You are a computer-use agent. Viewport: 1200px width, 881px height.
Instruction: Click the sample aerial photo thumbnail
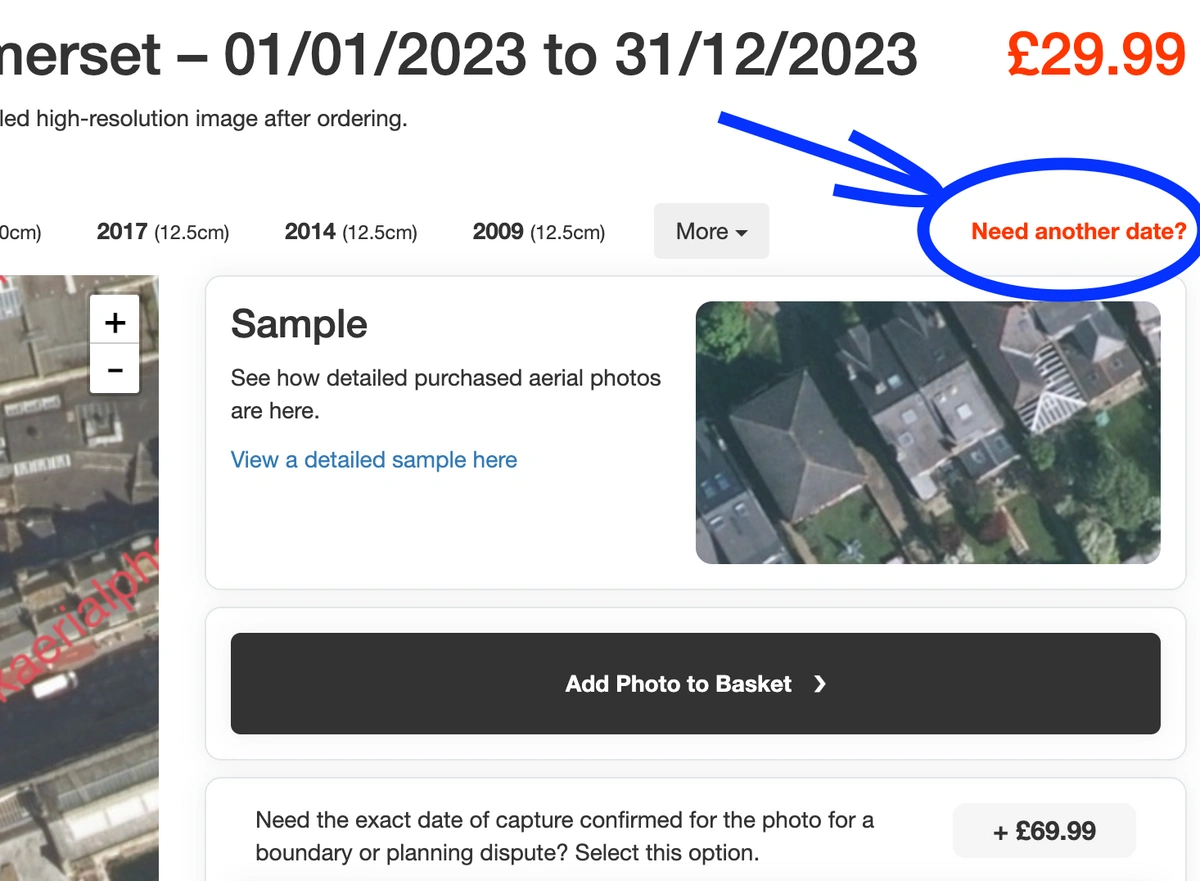tap(928, 432)
